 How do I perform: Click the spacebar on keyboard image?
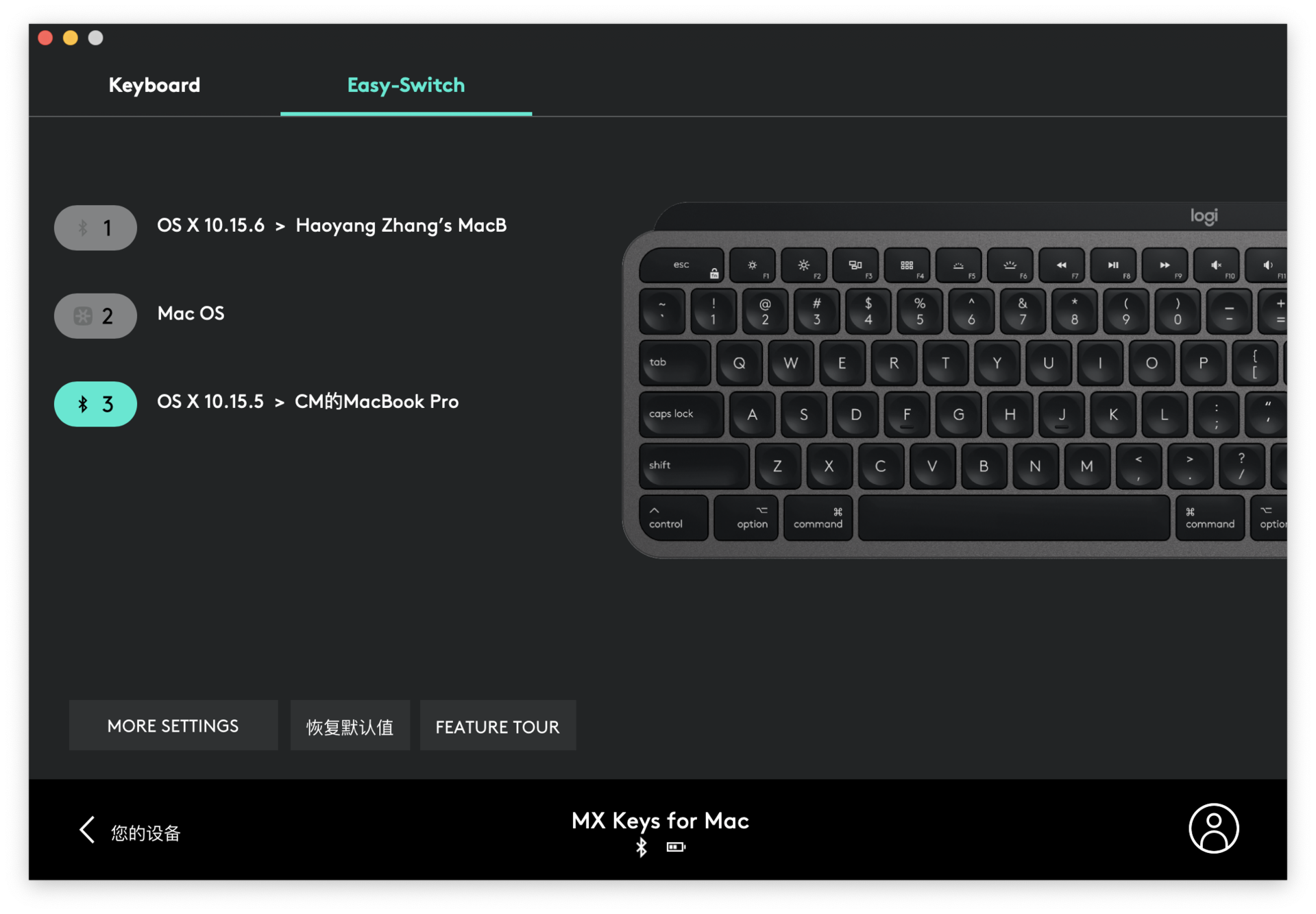click(x=1014, y=518)
